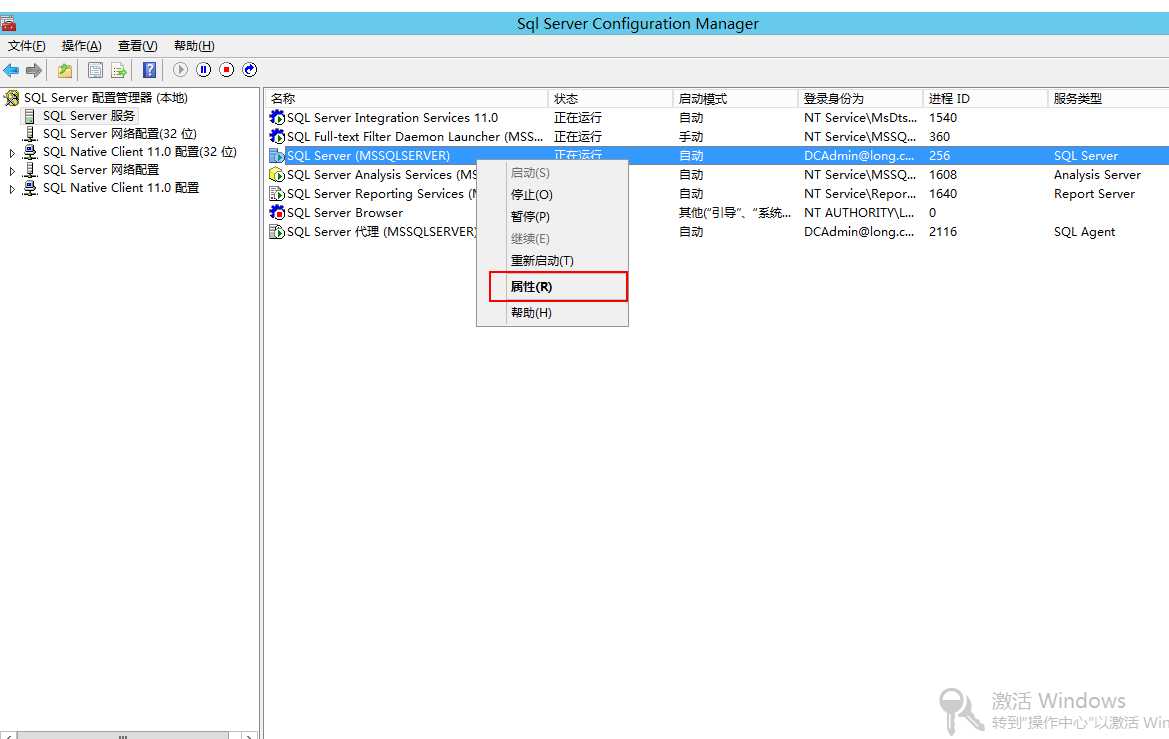Click the Start service toolbar button
Viewport: 1169px width, 739px height.
(x=180, y=69)
